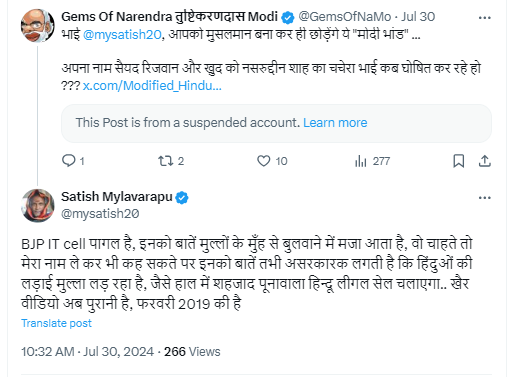Click GemsOfNaMo profile avatar

37,26
